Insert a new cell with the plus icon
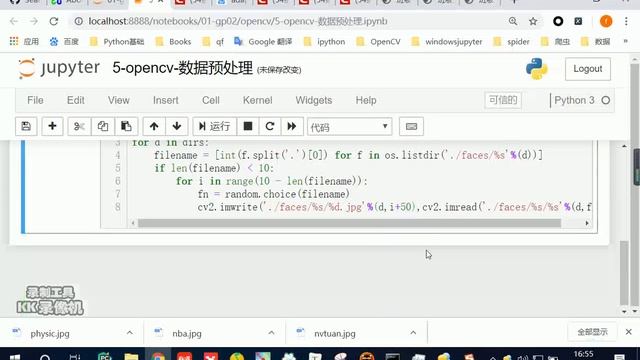 pos(52,126)
